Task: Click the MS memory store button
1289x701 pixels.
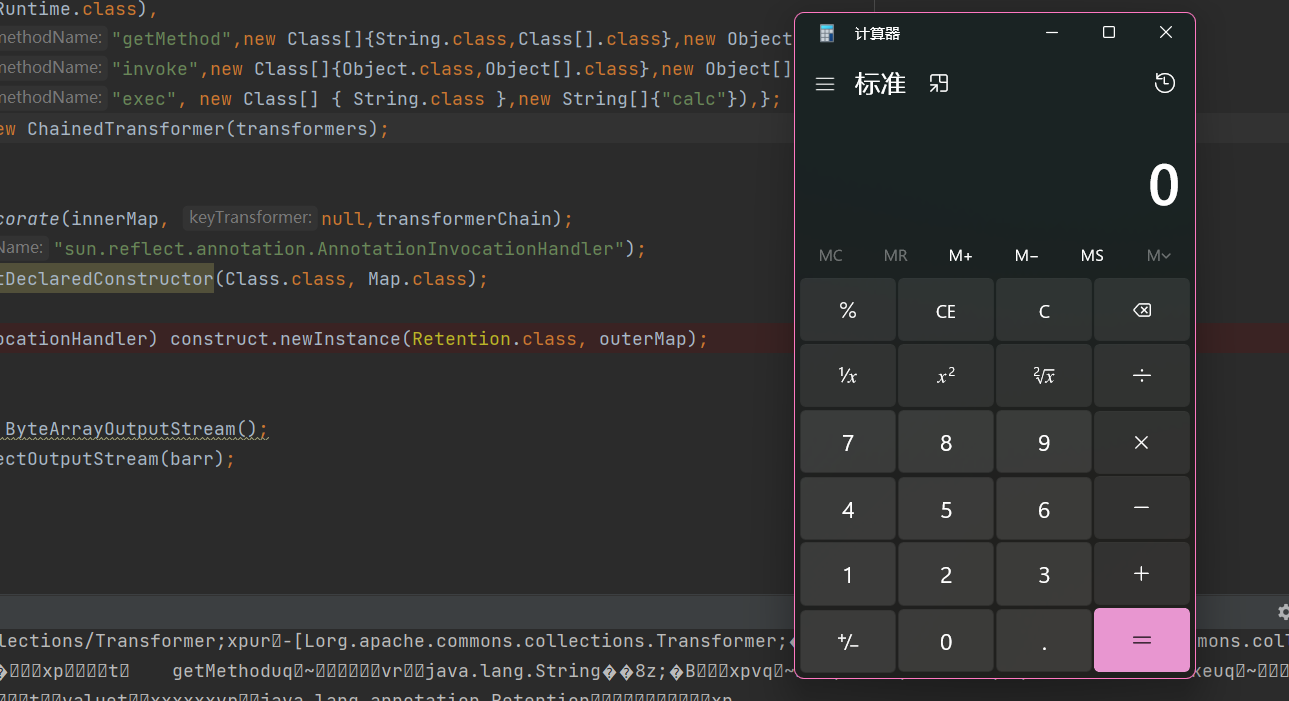Action: tap(1092, 256)
